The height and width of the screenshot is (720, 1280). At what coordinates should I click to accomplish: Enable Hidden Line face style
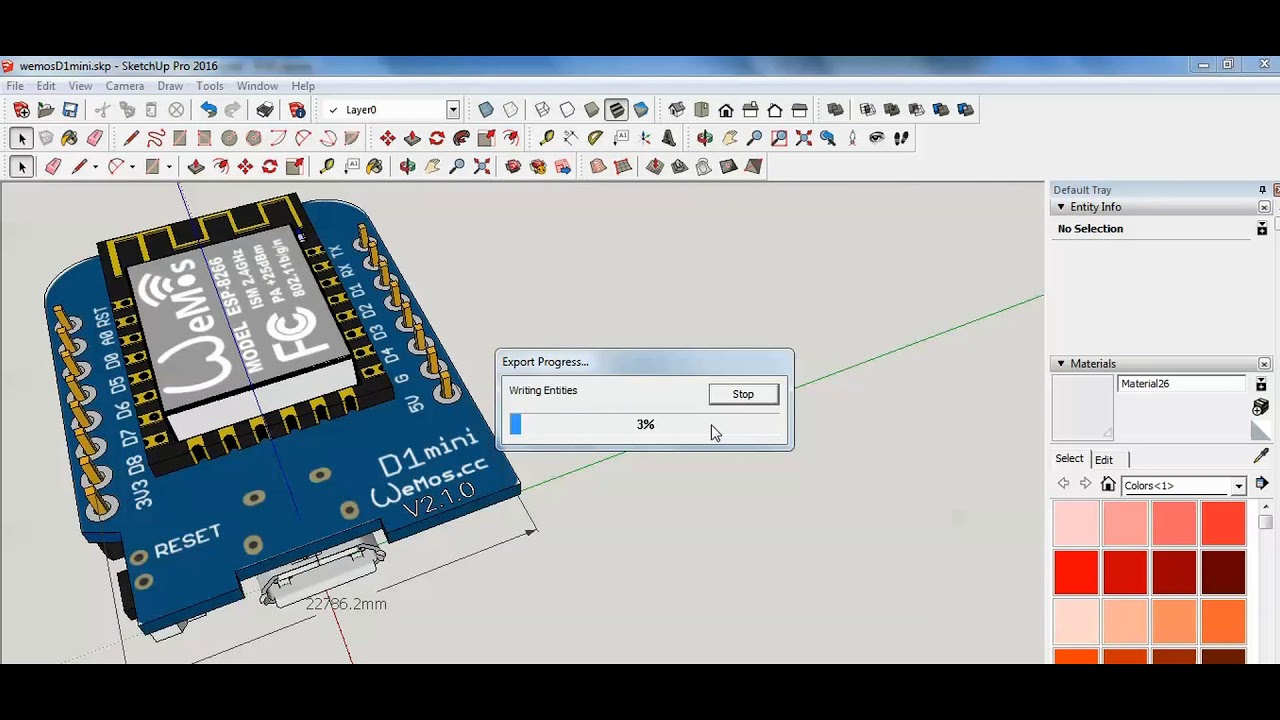coord(567,110)
